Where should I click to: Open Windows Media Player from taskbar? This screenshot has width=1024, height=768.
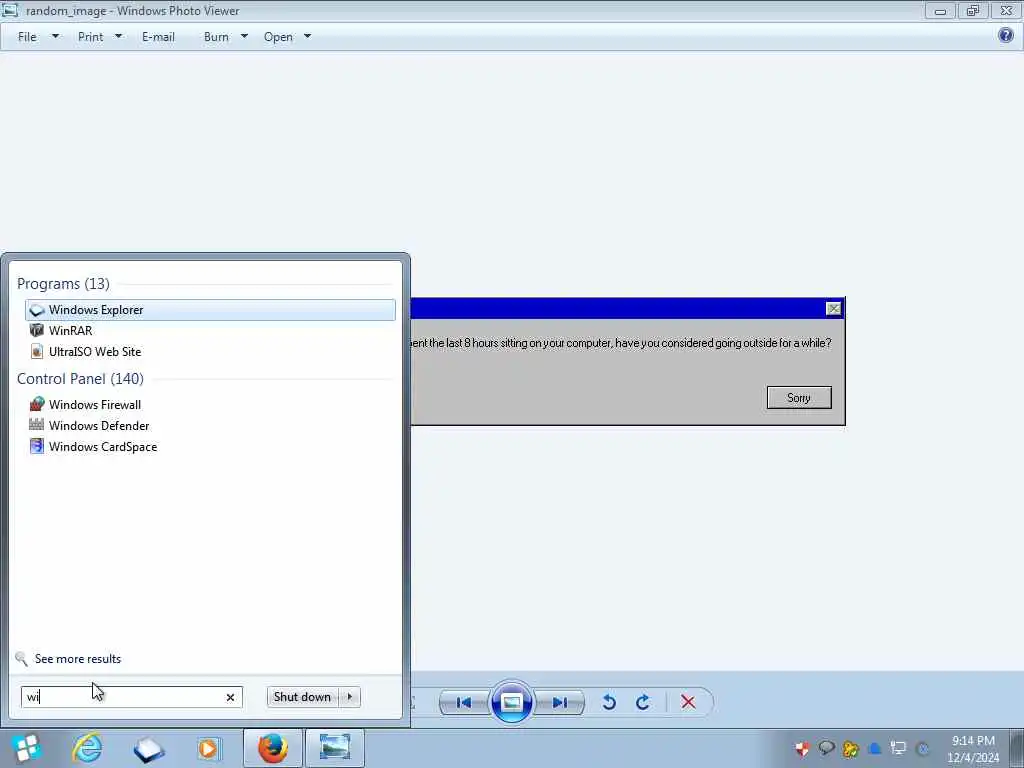coord(208,748)
